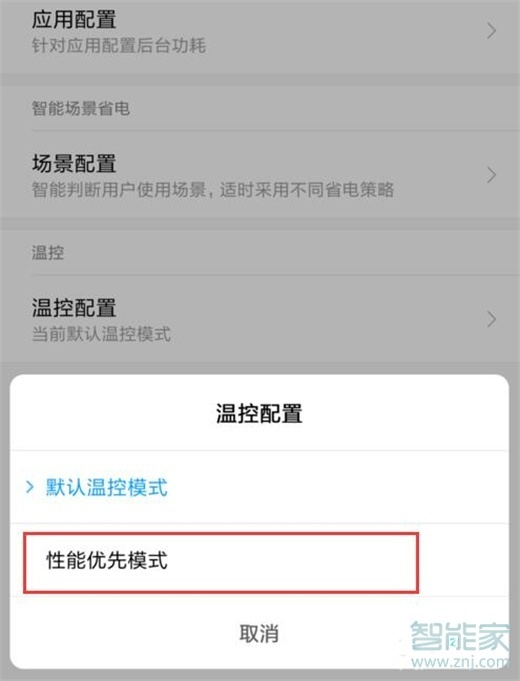Image resolution: width=520 pixels, height=681 pixels.
Task: Click chevron arrow beside 场景配置
Action: click(491, 175)
